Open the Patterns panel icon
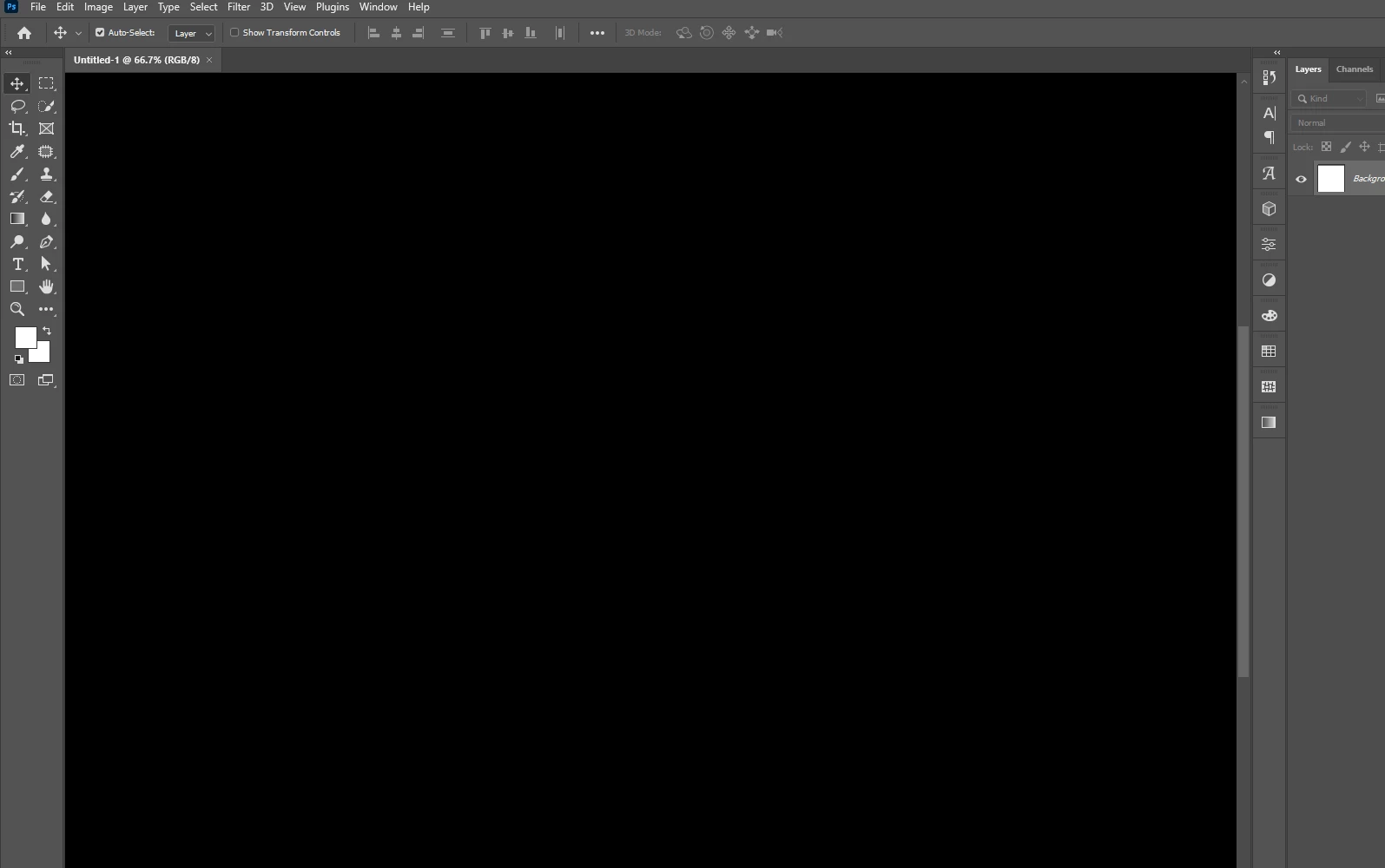 tap(1269, 387)
